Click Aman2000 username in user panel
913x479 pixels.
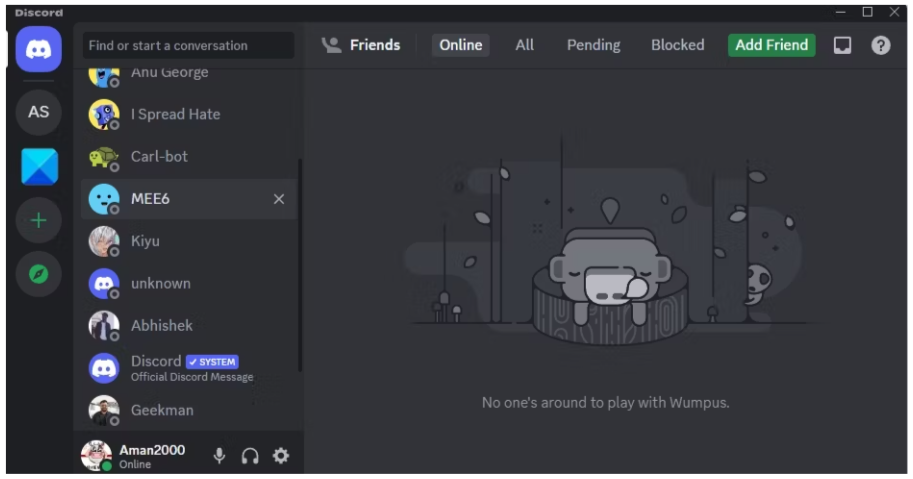(152, 450)
